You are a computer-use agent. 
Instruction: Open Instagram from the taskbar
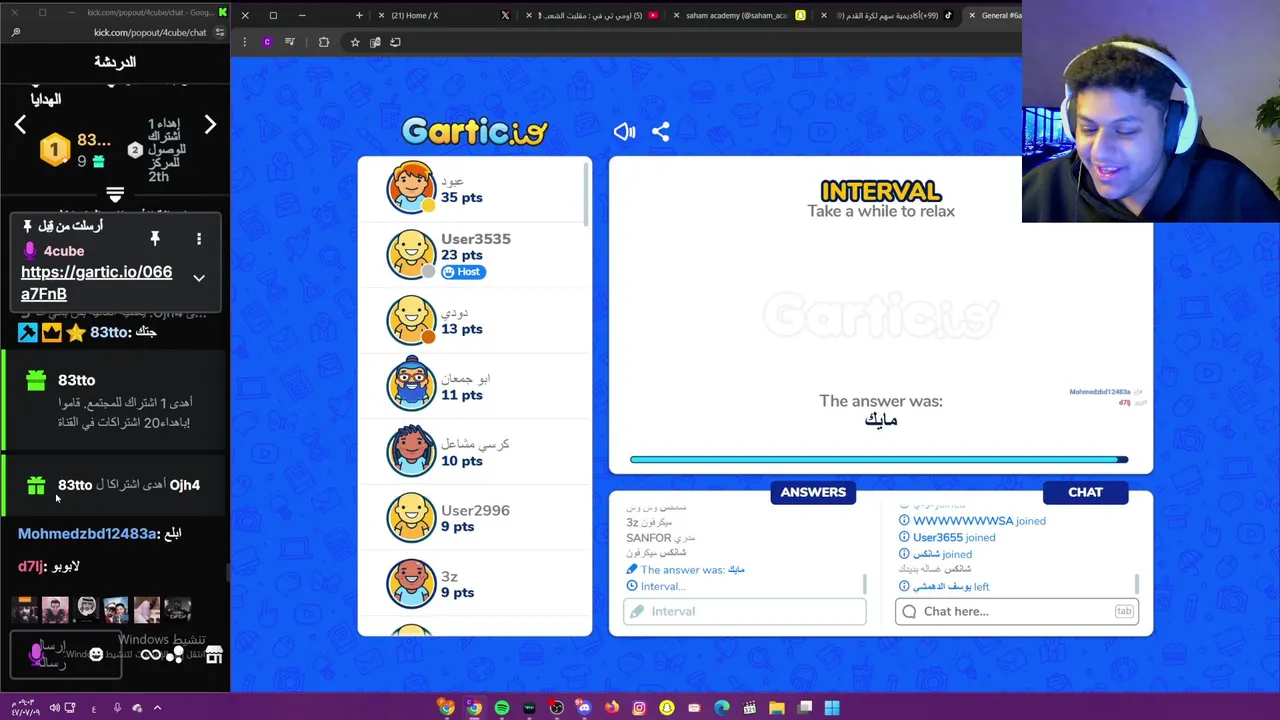click(x=639, y=708)
